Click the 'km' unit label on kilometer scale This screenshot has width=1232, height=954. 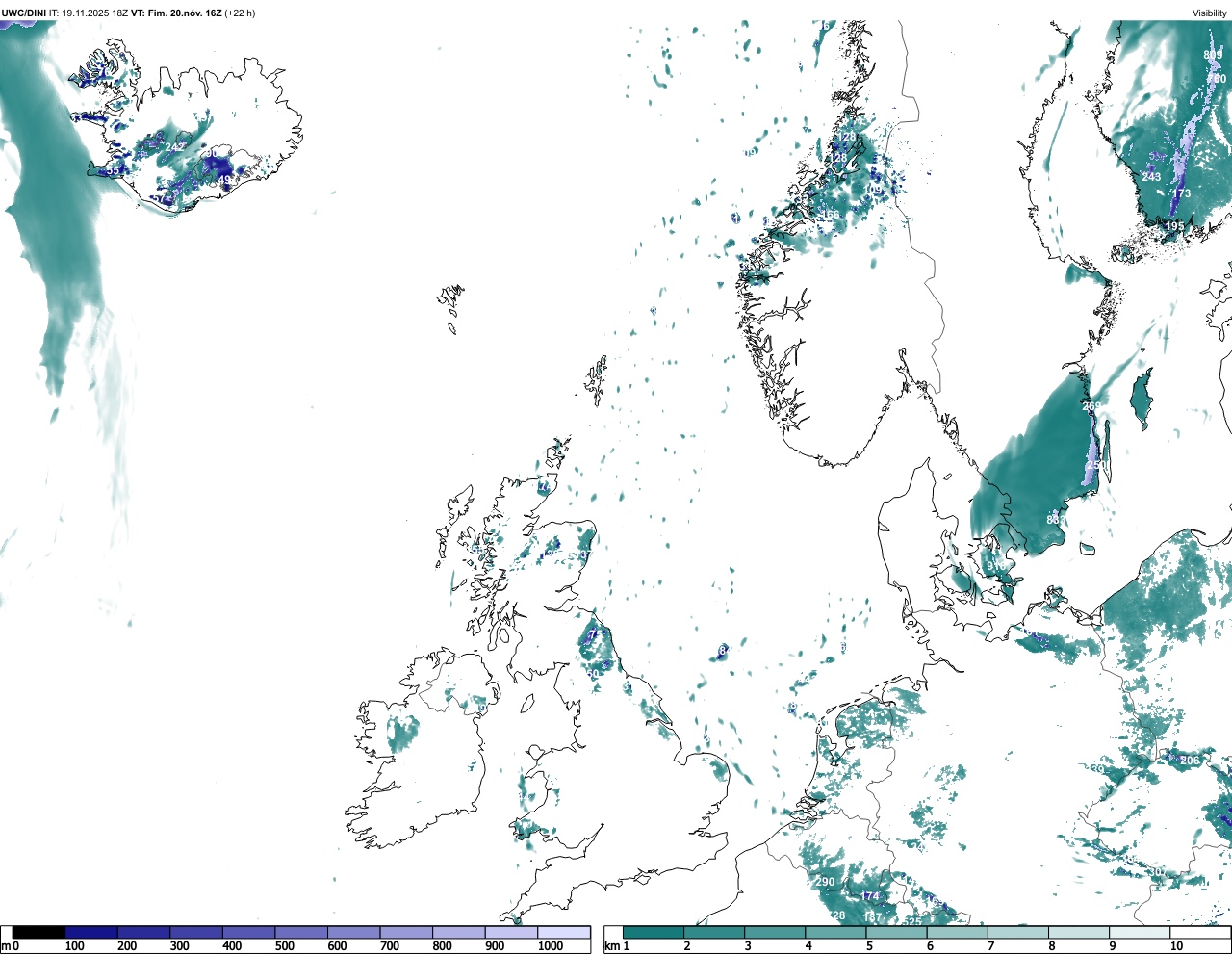pyautogui.click(x=611, y=946)
